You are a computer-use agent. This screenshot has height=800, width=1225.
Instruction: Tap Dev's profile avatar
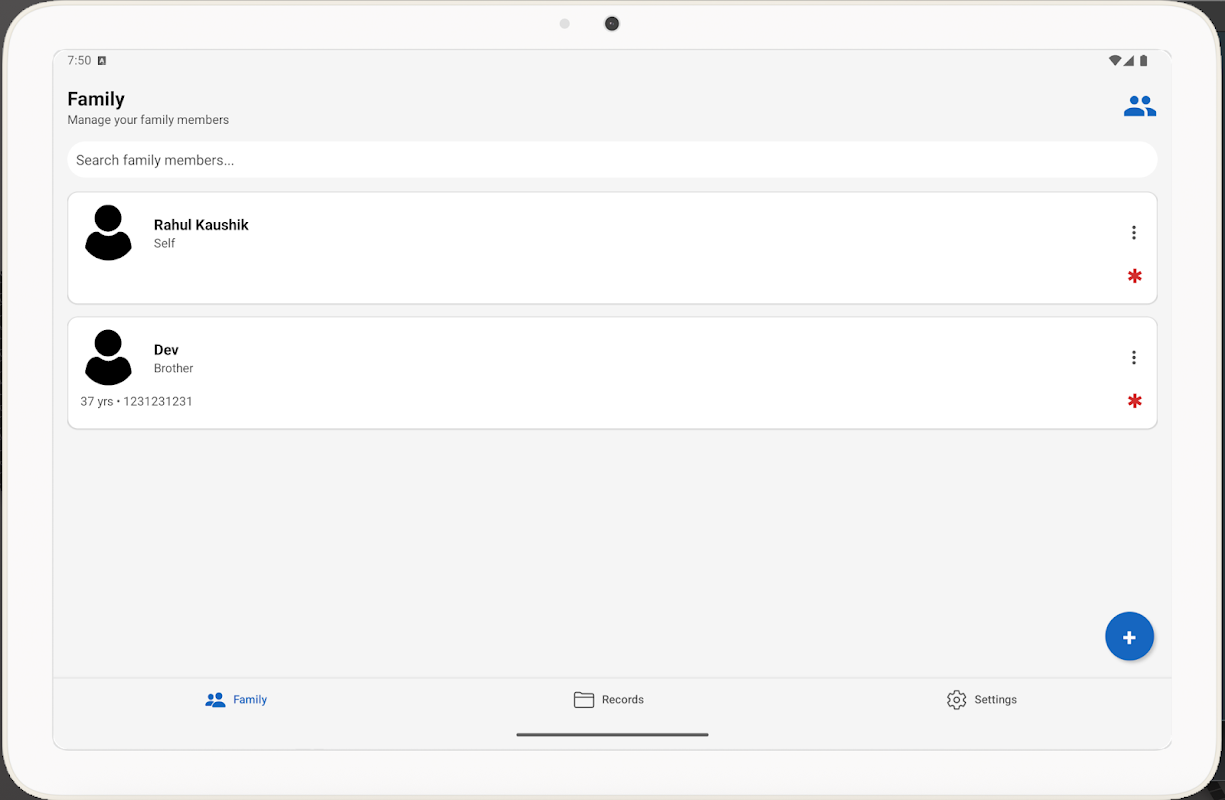click(x=108, y=358)
